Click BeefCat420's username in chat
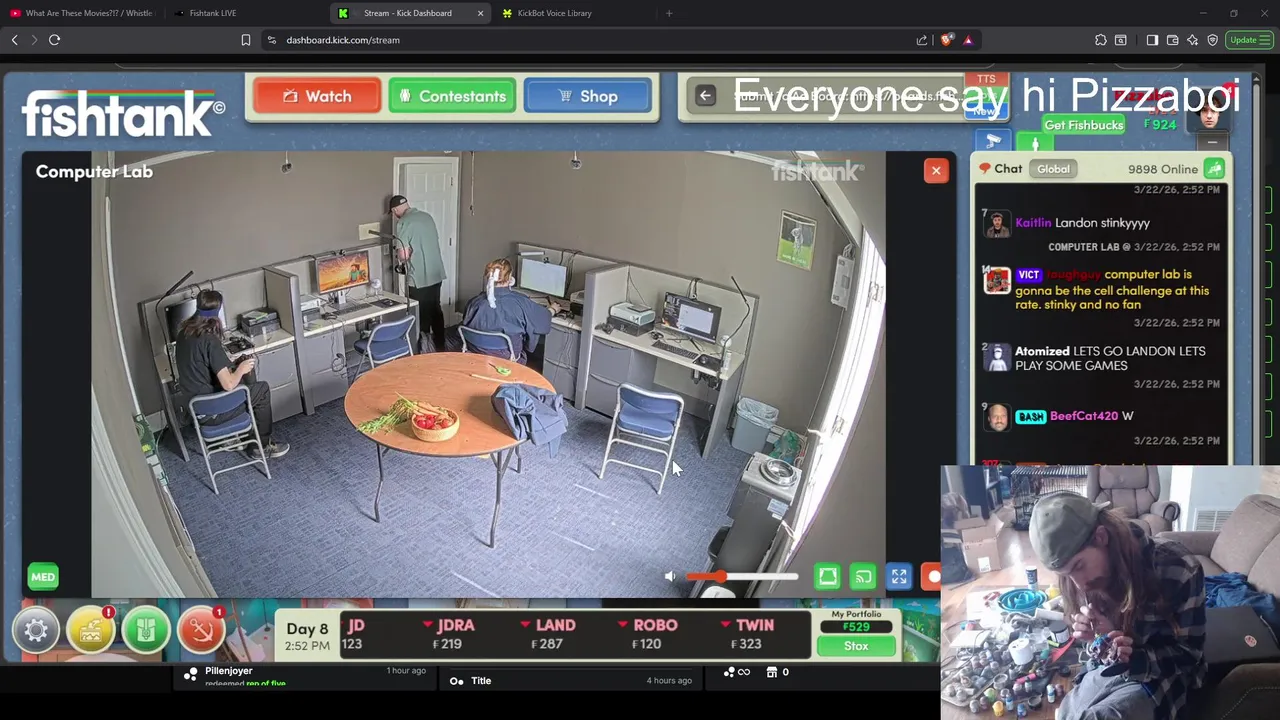Viewport: 1280px width, 720px height. pos(1084,416)
